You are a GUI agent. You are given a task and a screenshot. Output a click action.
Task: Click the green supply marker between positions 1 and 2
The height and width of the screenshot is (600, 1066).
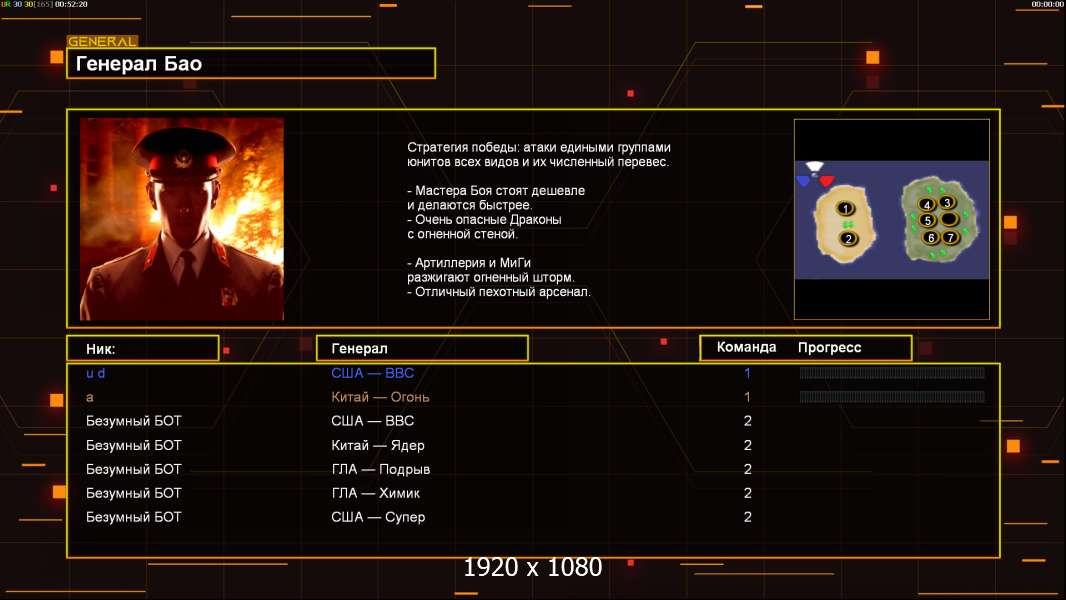point(847,224)
